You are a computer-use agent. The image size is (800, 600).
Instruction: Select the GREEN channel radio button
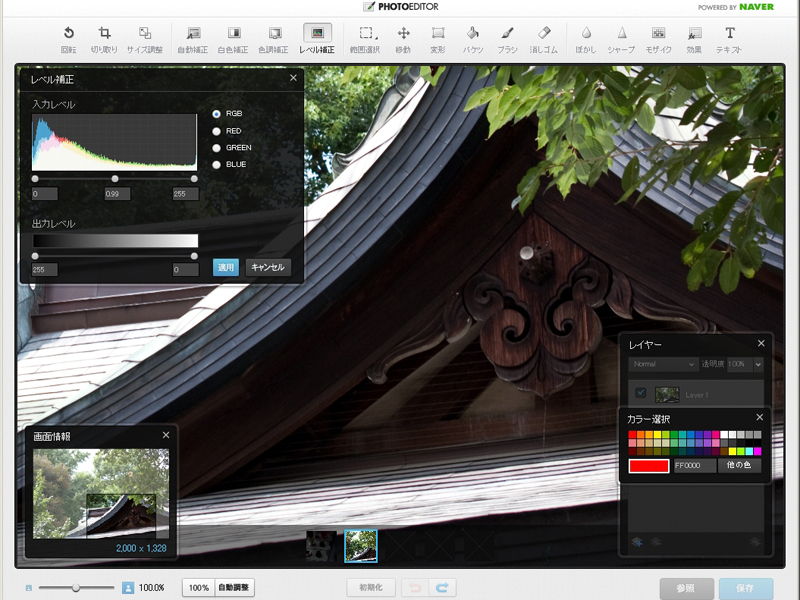click(216, 148)
